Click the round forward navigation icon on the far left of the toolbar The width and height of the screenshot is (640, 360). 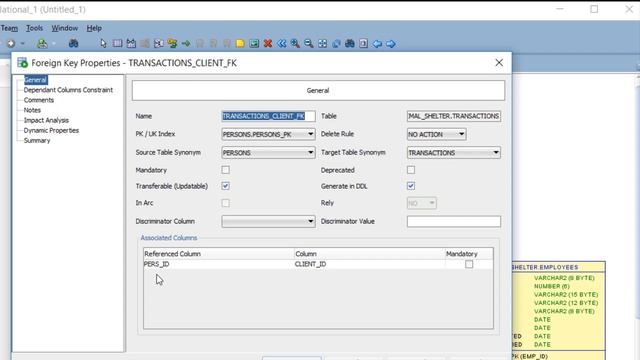tap(11, 43)
